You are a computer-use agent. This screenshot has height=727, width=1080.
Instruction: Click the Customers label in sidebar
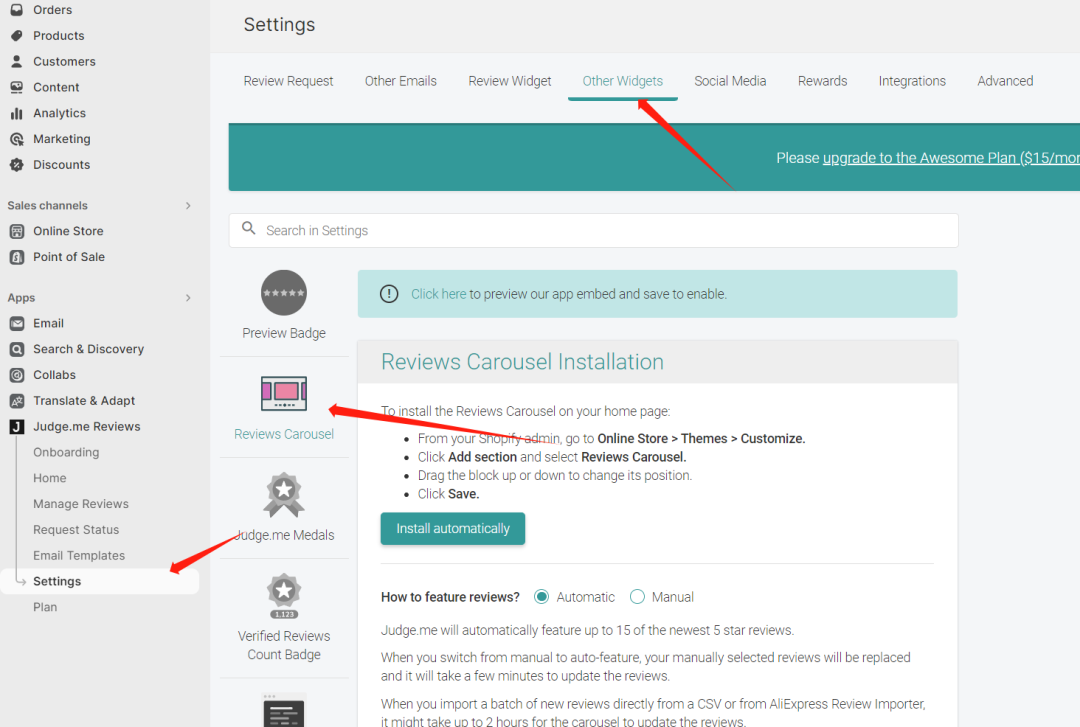pyautogui.click(x=64, y=61)
